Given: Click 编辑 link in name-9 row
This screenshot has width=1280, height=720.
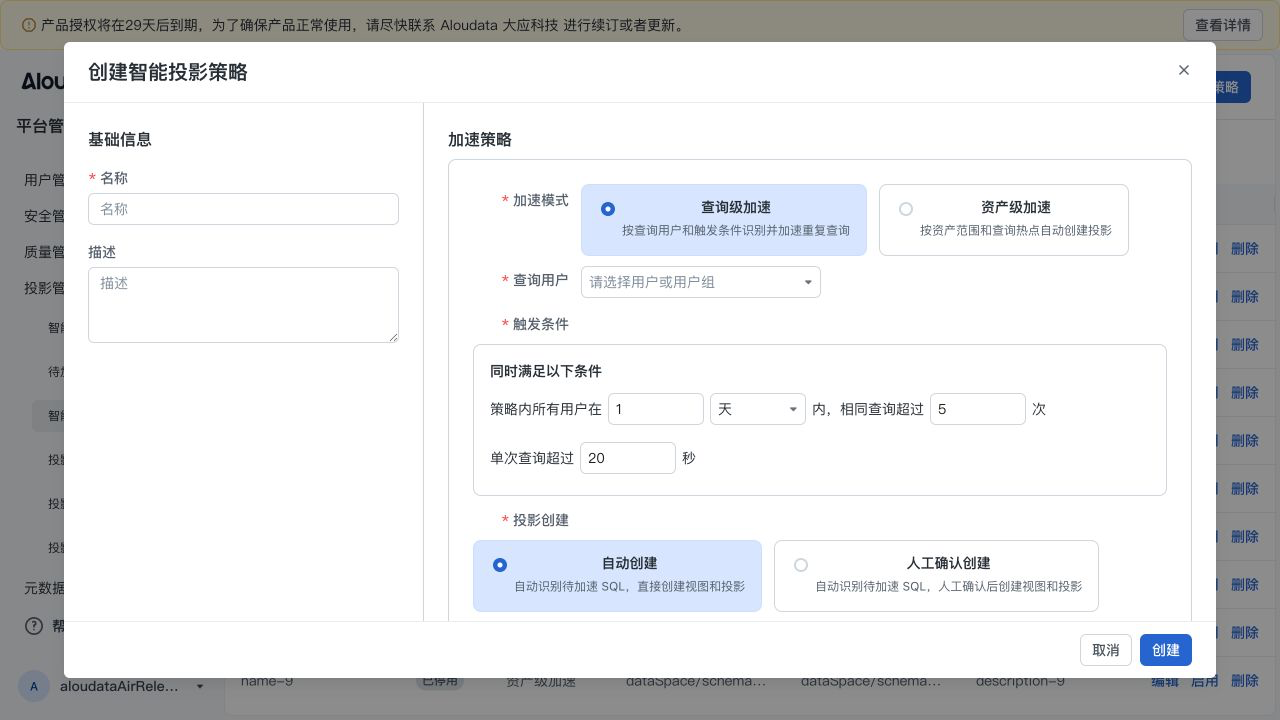Looking at the screenshot, I should [x=1165, y=681].
